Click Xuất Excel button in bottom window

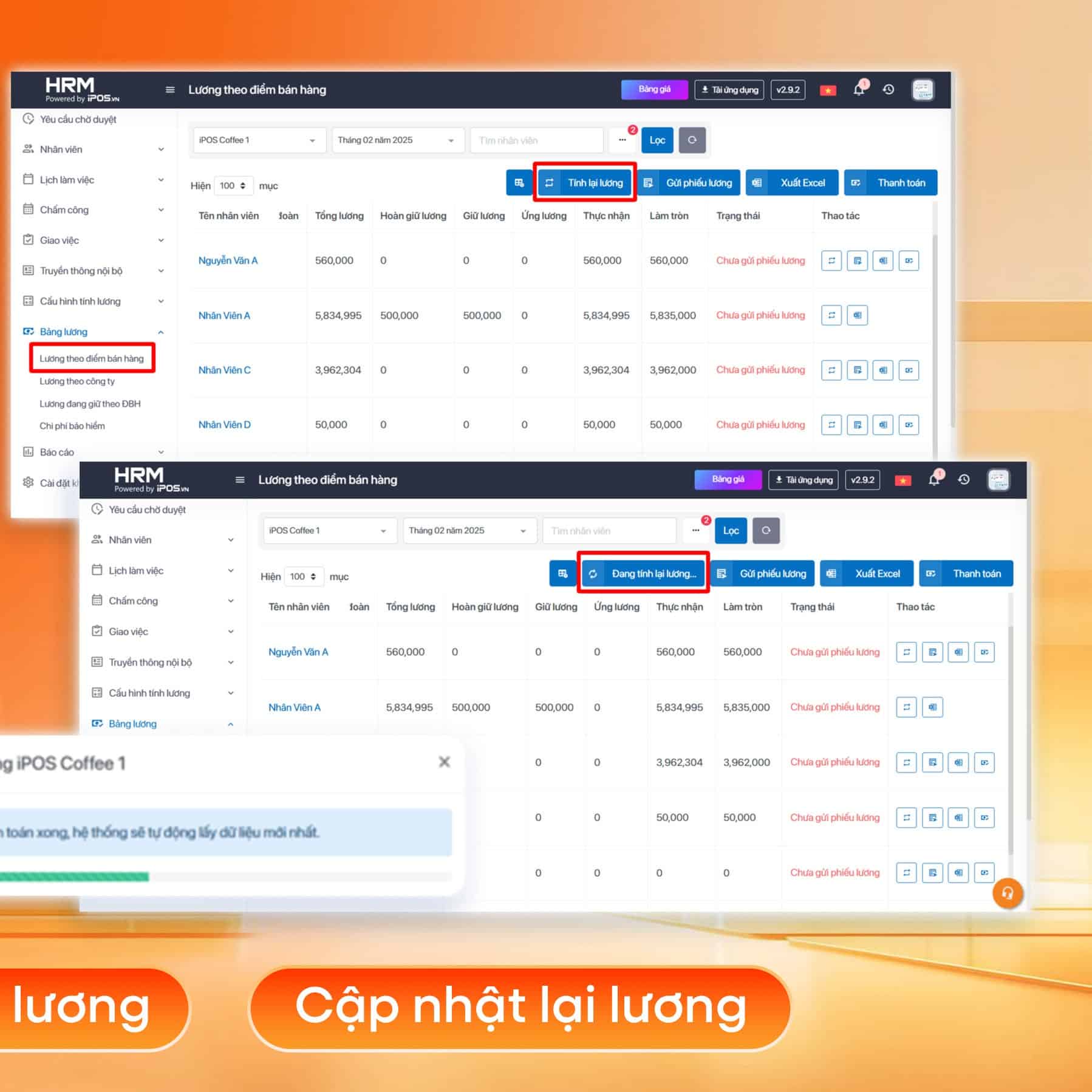[x=867, y=574]
